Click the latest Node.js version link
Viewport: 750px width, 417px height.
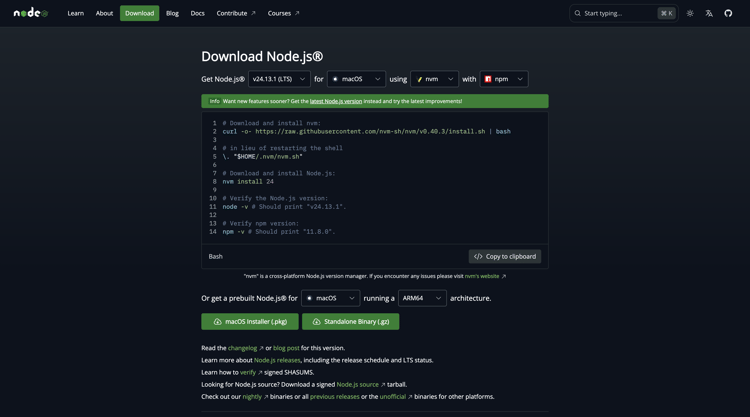coord(336,101)
